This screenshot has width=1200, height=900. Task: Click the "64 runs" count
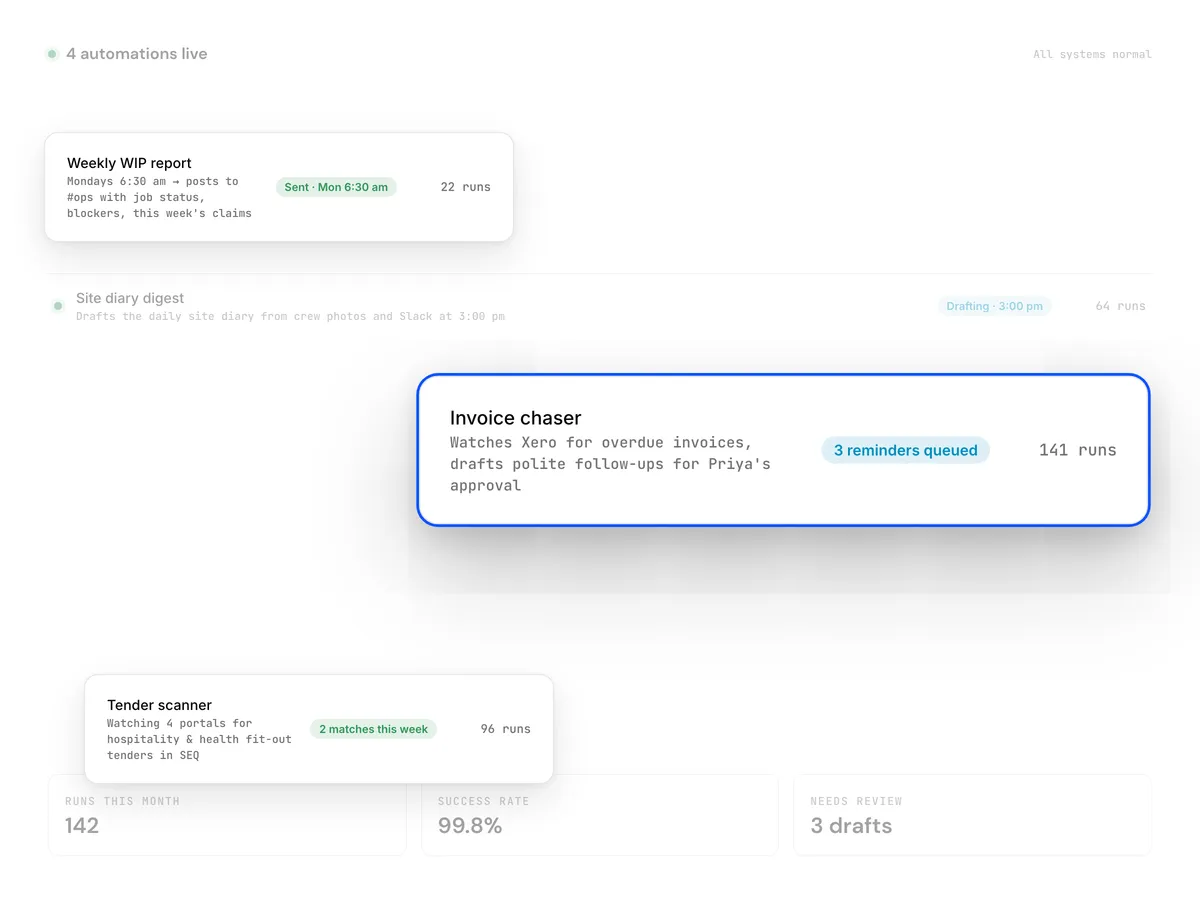coord(1121,306)
